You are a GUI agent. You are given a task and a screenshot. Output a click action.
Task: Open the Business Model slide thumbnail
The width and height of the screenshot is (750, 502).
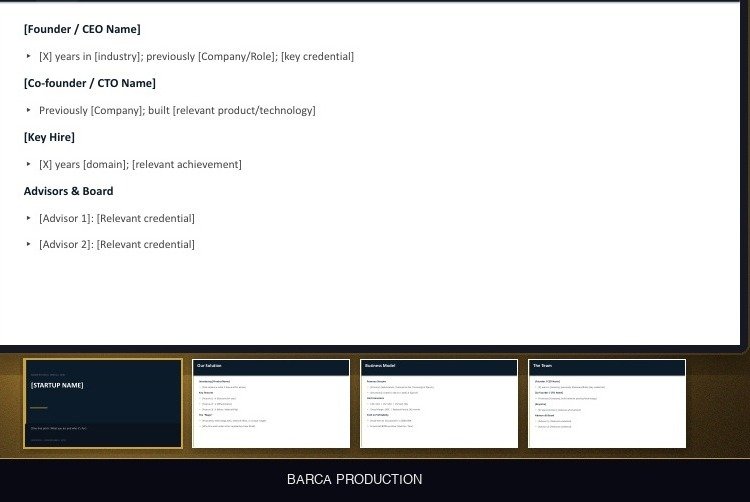(439, 404)
